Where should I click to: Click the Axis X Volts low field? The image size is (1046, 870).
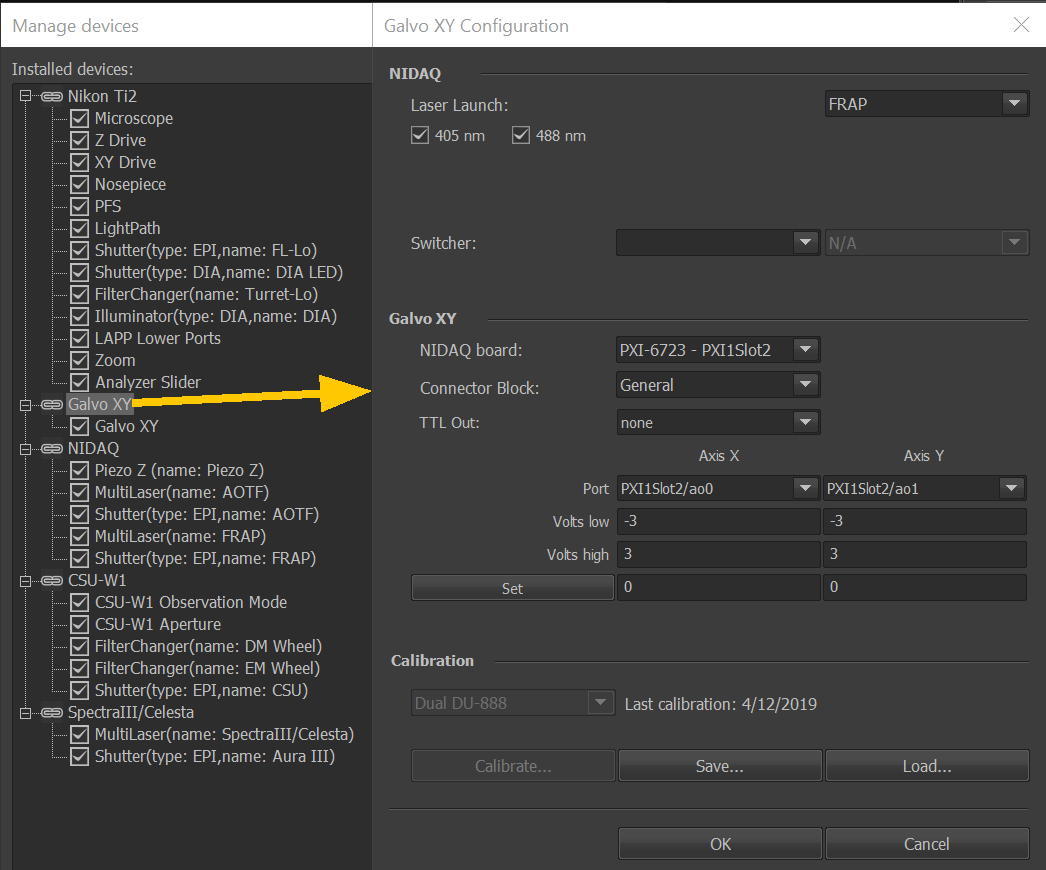tap(718, 522)
